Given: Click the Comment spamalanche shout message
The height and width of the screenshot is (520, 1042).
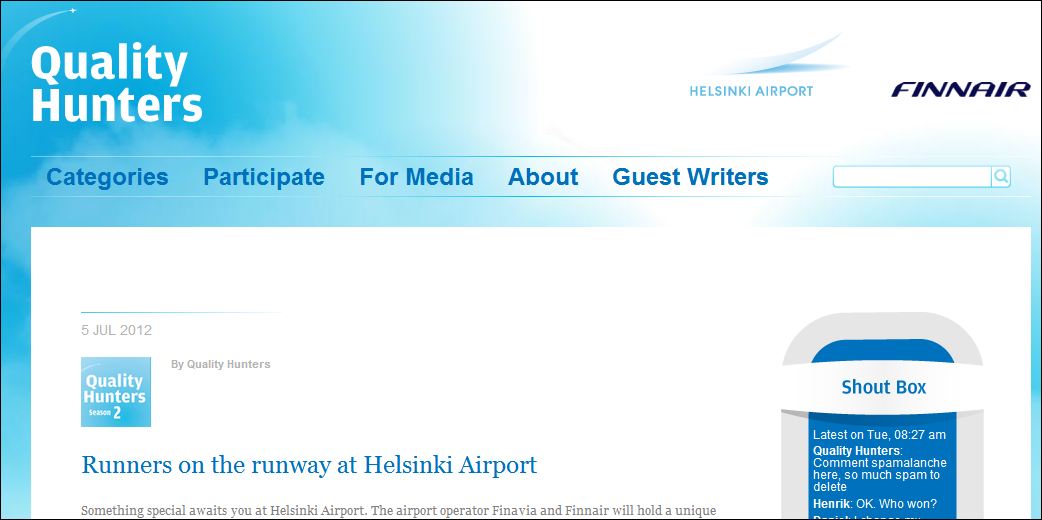Looking at the screenshot, I should tap(879, 475).
